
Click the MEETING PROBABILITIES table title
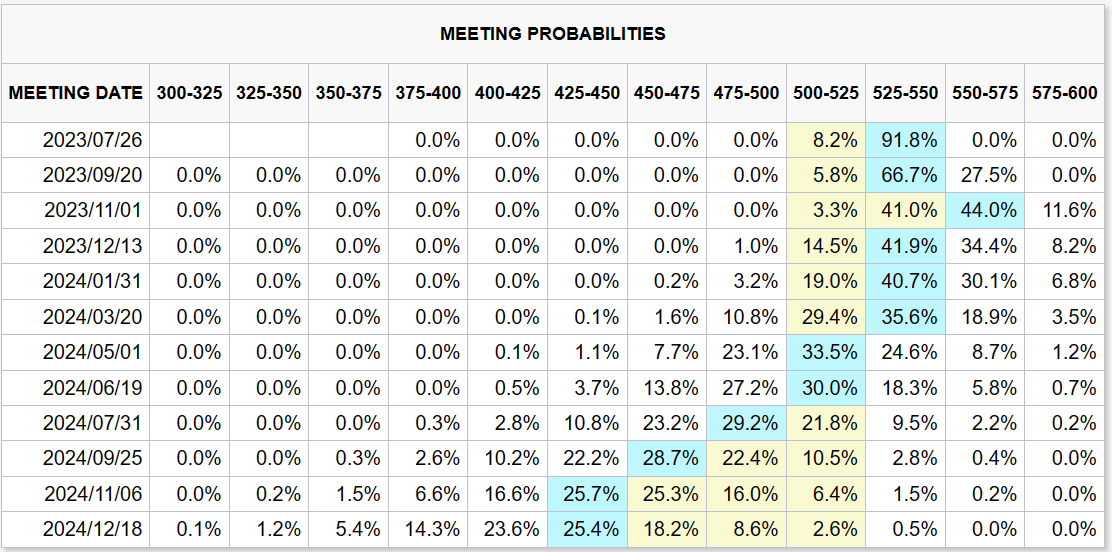[x=552, y=34]
